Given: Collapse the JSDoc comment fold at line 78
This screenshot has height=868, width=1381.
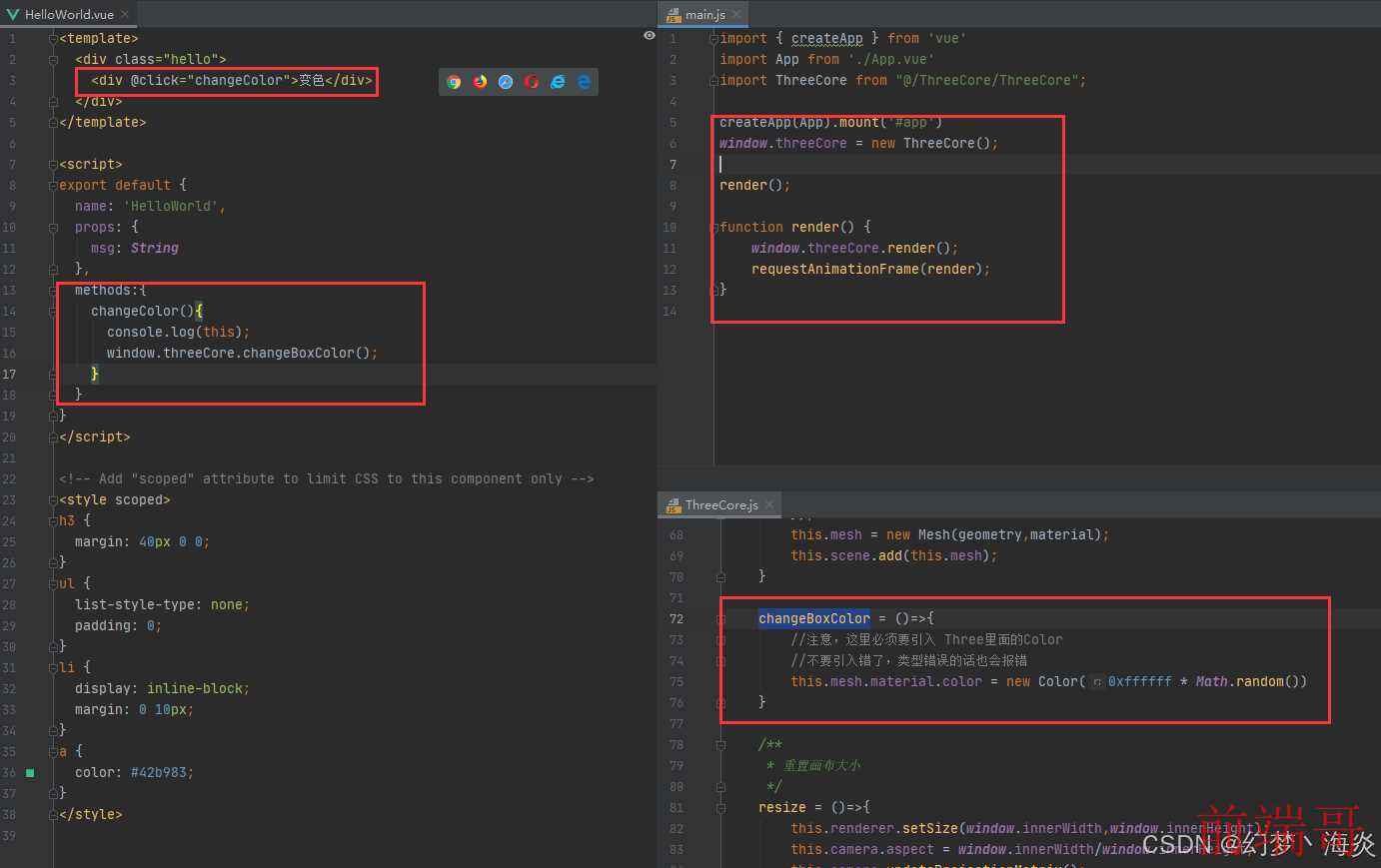Looking at the screenshot, I should coord(720,744).
